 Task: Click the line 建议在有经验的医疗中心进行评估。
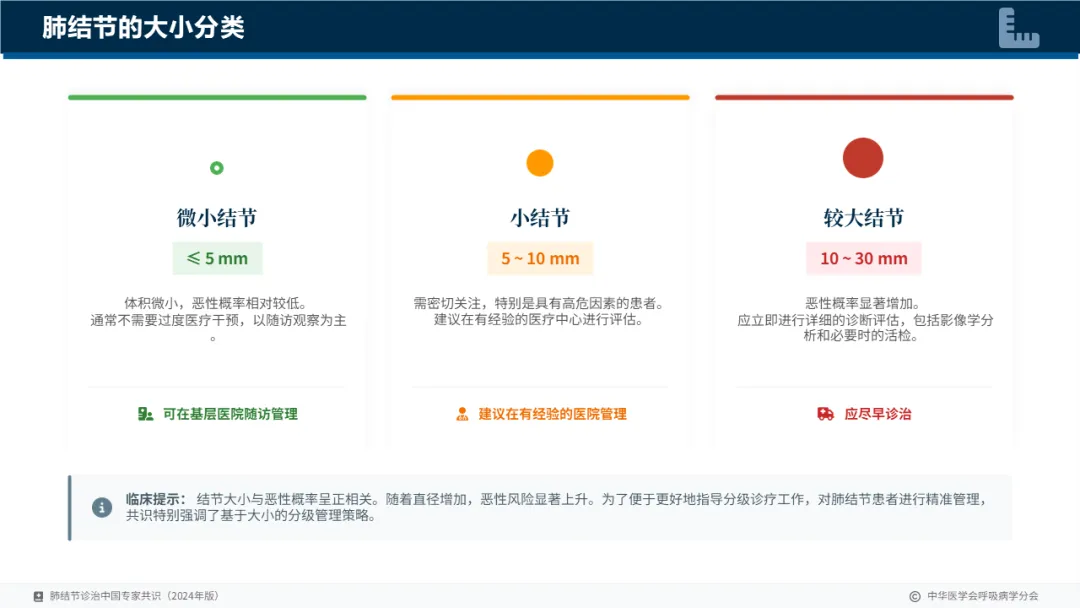tap(539, 319)
